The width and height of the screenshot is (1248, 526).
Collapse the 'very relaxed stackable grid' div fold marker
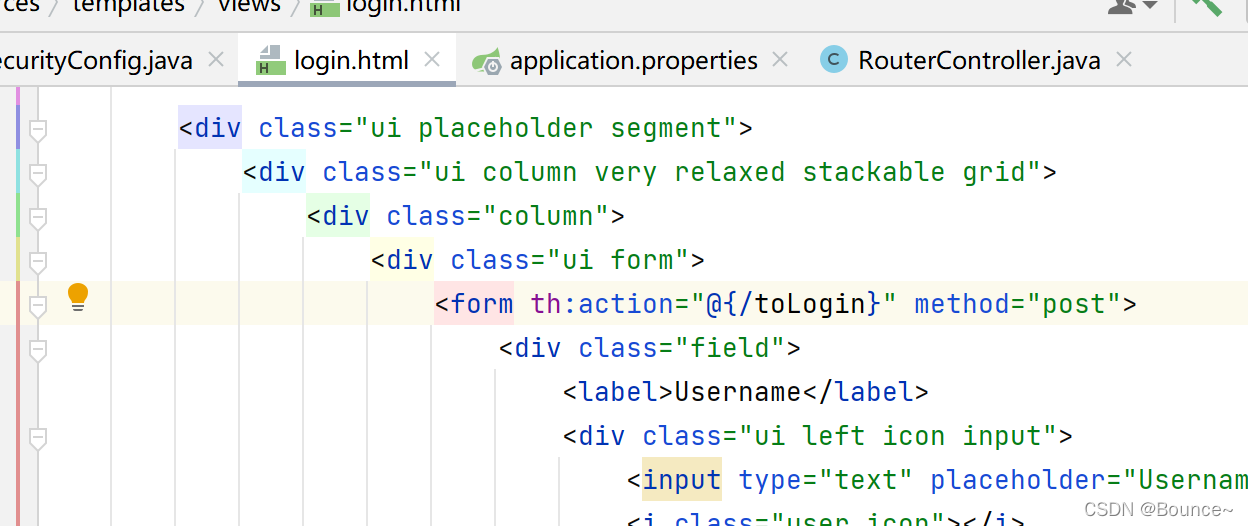[38, 173]
